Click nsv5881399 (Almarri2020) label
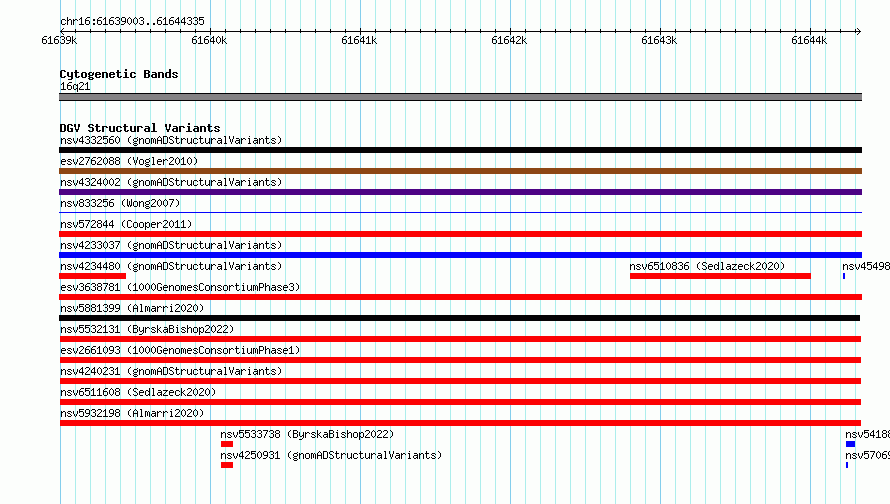Image resolution: width=890 pixels, height=504 pixels. click(x=132, y=308)
